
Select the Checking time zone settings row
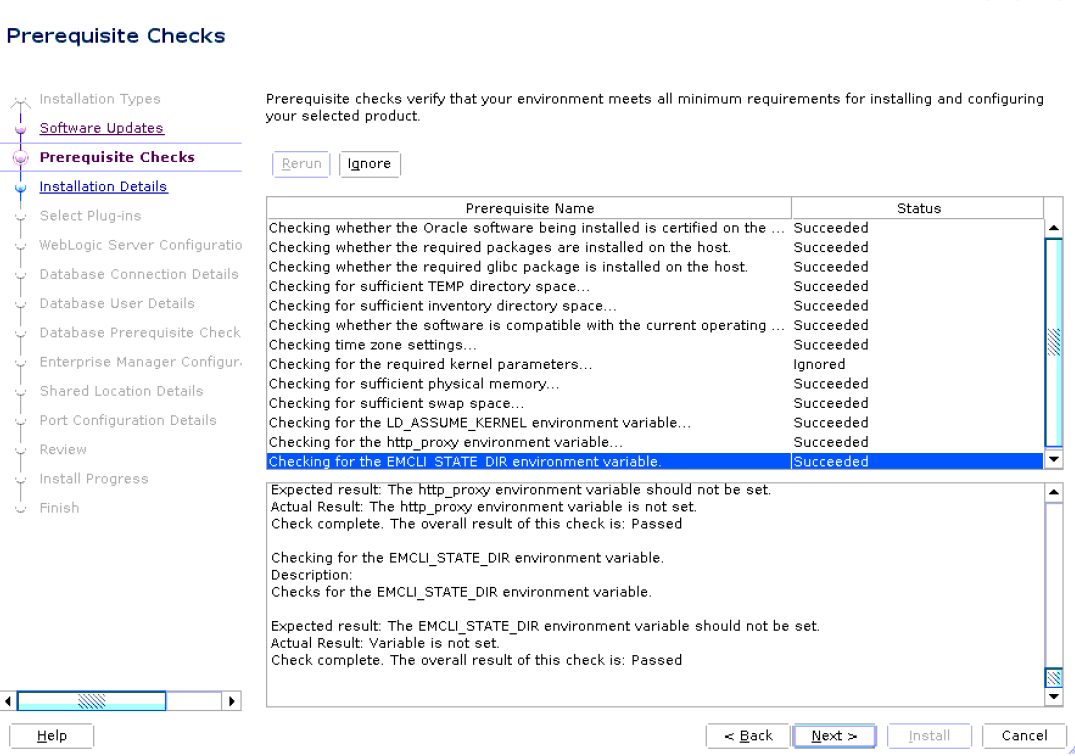(500, 344)
